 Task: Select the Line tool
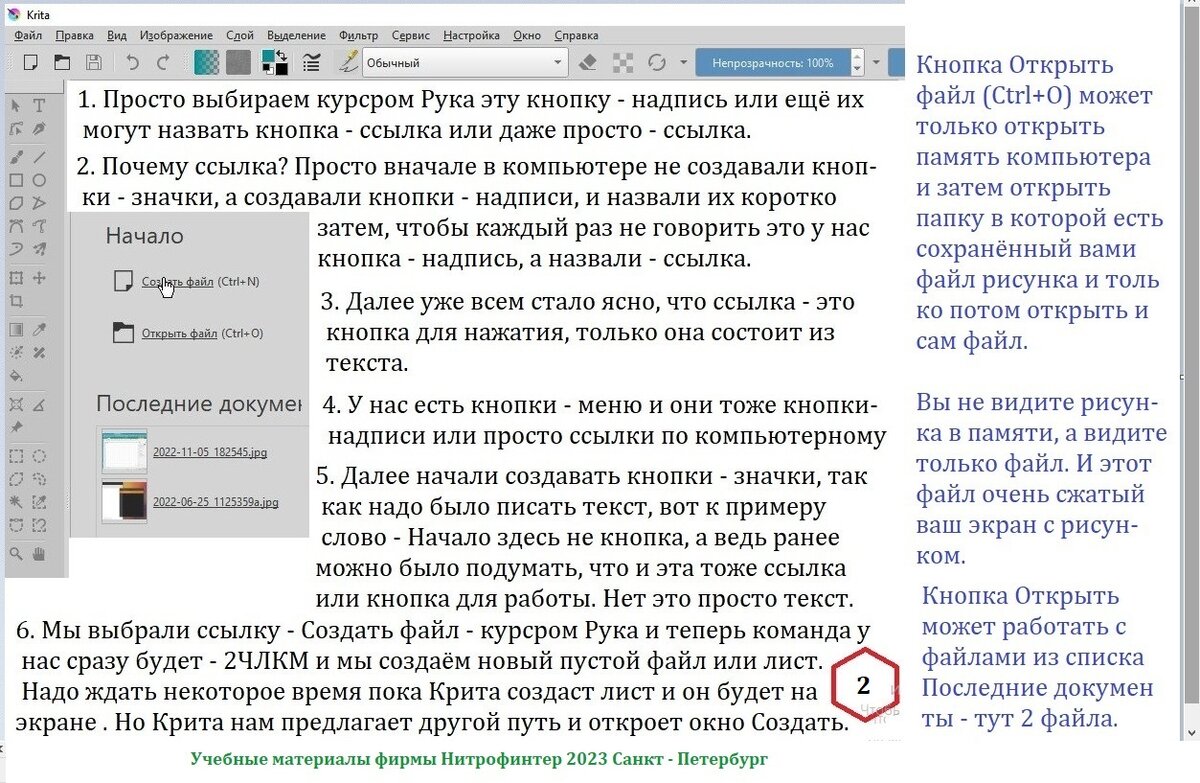click(39, 156)
